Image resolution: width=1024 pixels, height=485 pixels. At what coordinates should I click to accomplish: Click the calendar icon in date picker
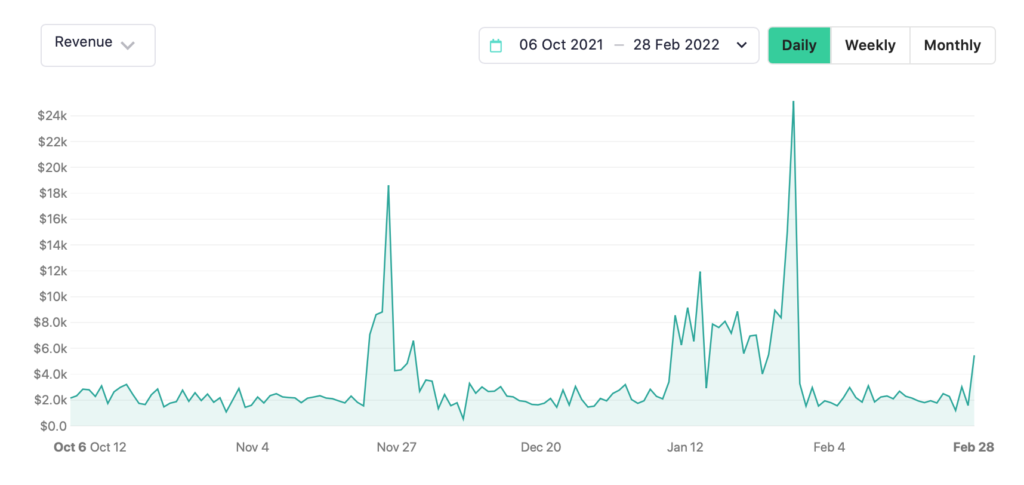(x=495, y=45)
